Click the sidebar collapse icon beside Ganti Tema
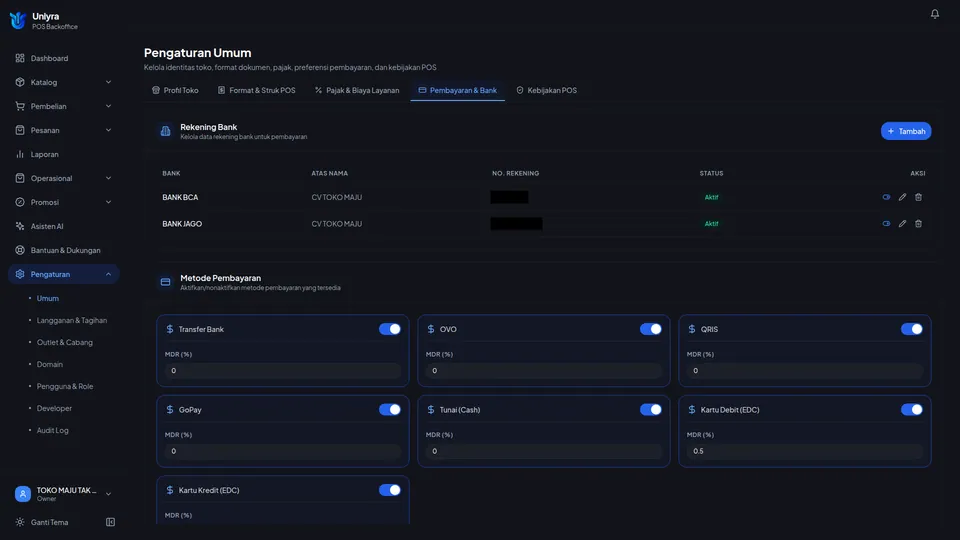The image size is (960, 540). pos(110,522)
